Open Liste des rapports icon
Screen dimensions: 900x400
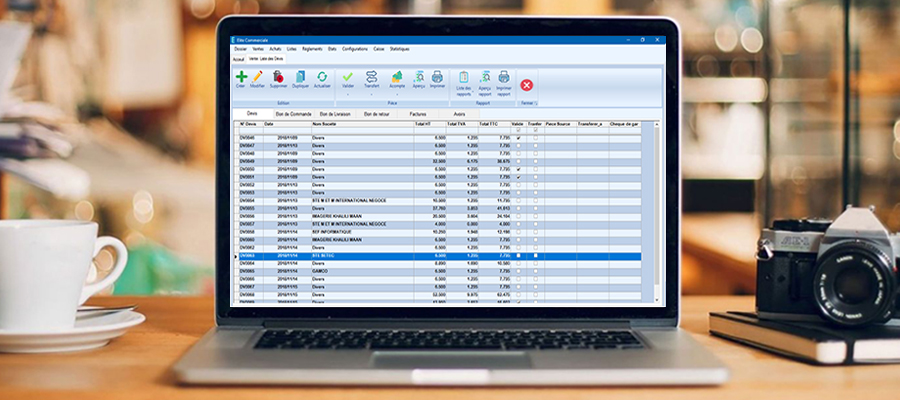coord(463,77)
